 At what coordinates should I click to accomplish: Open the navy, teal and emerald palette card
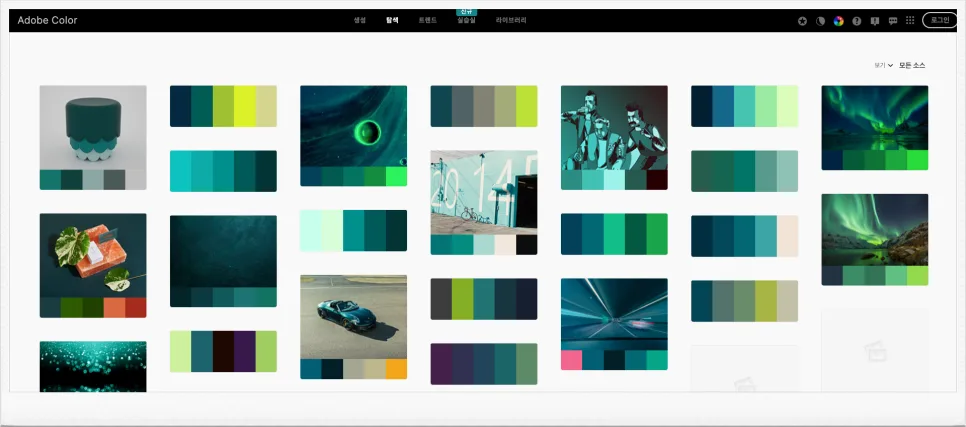pos(614,234)
